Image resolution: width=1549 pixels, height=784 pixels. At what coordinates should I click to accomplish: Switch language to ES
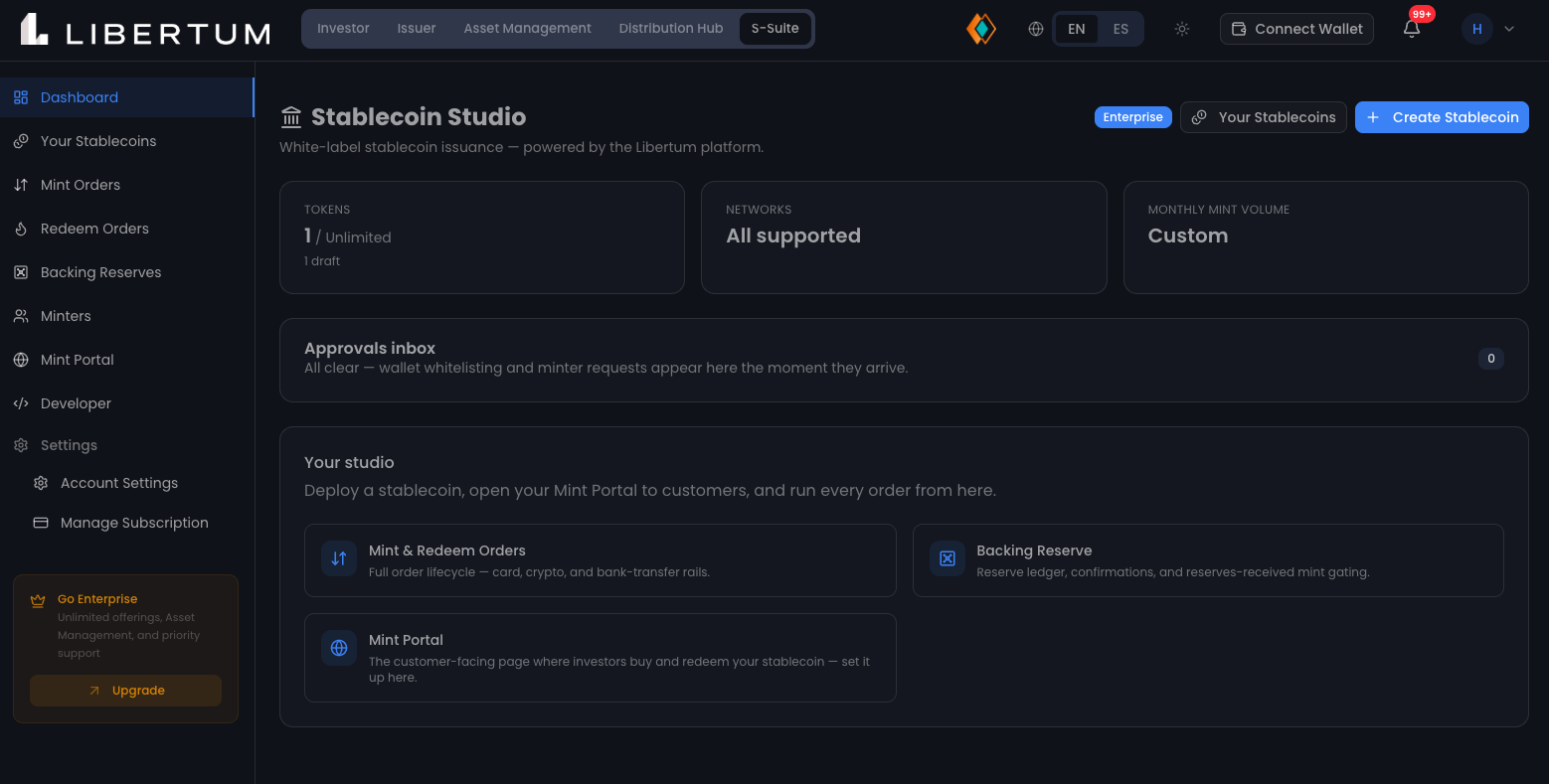[x=1120, y=29]
